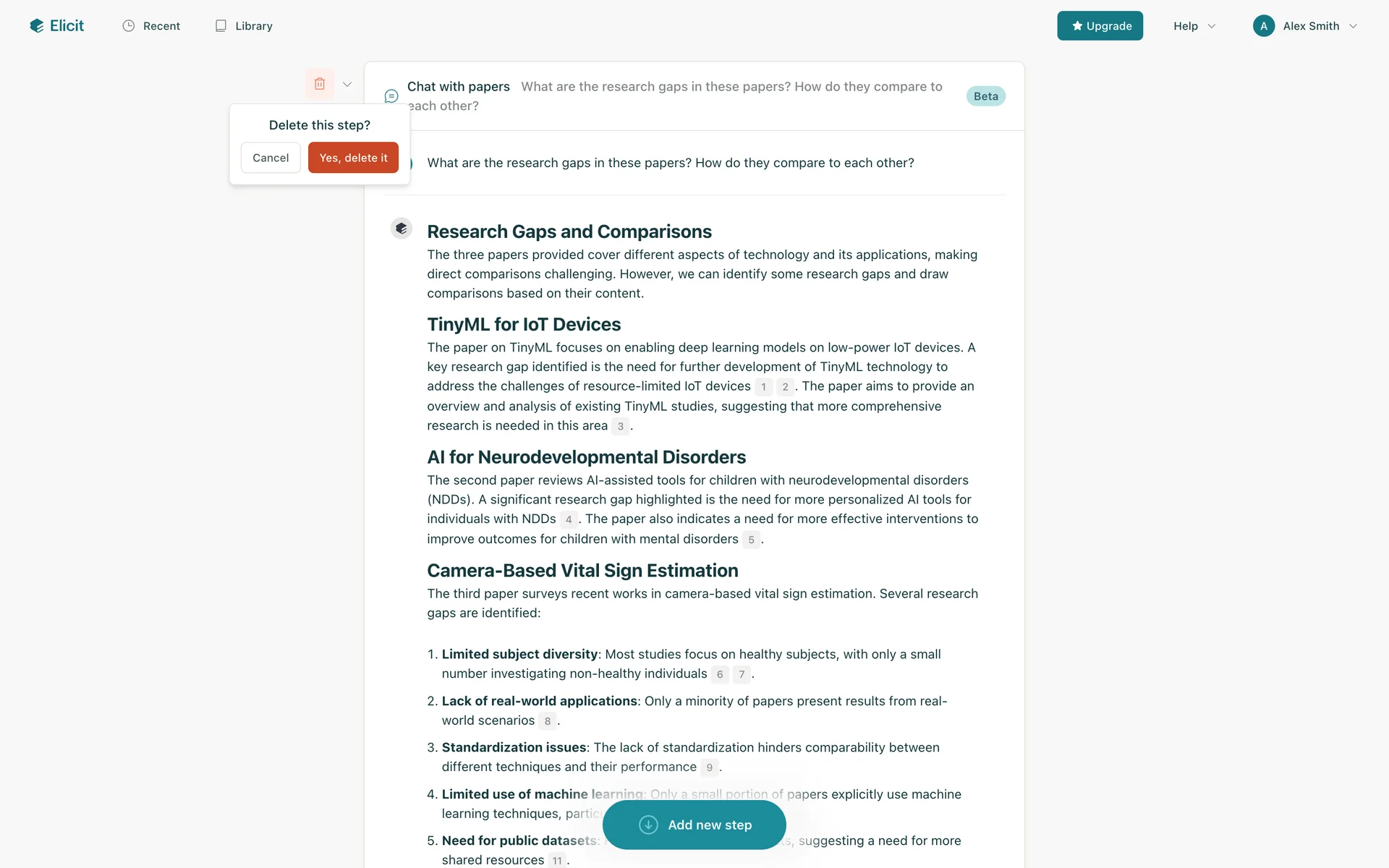Cancel the delete step prompt
The width and height of the screenshot is (1389, 868).
(271, 158)
